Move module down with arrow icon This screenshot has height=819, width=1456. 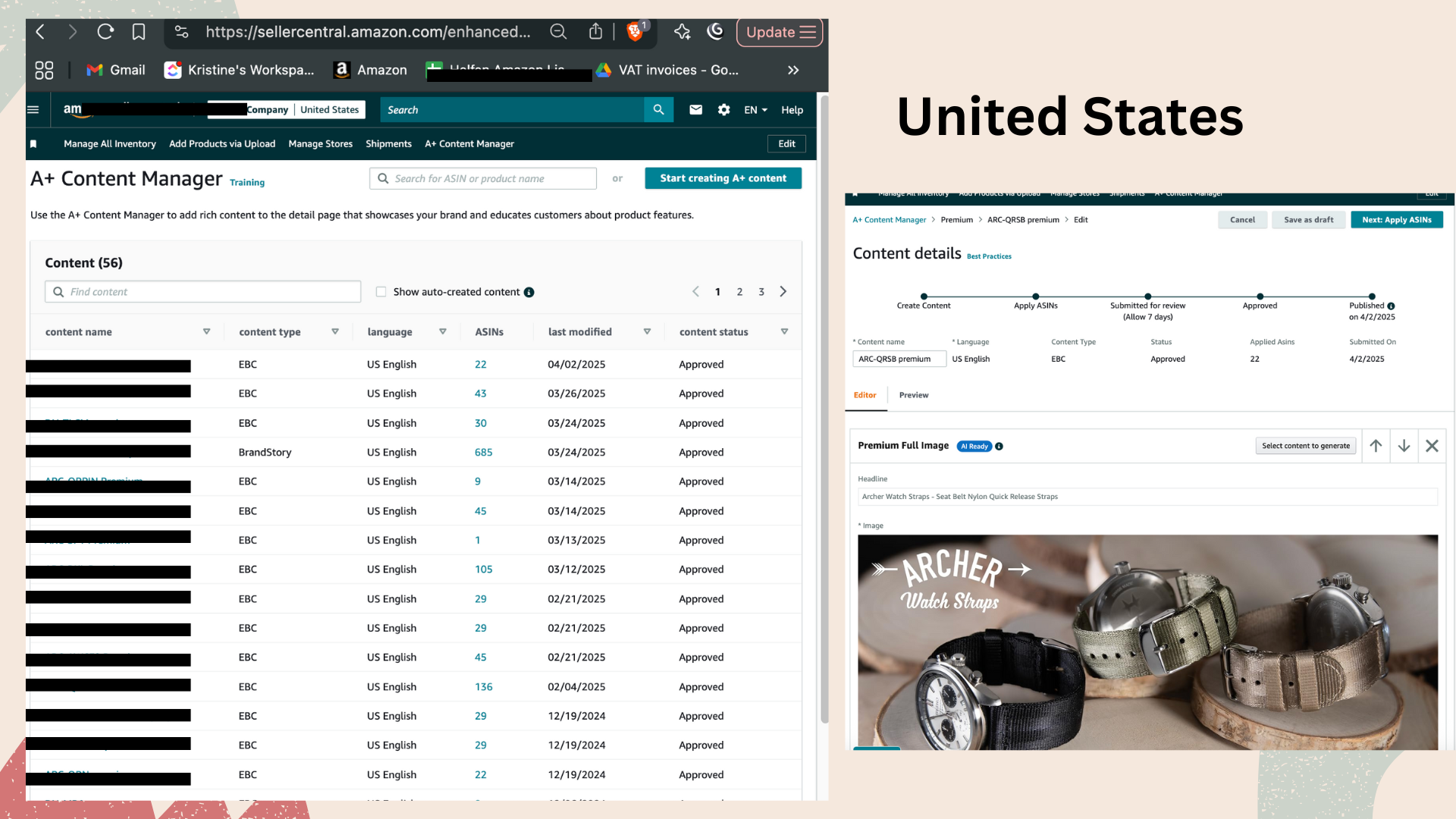pos(1404,446)
